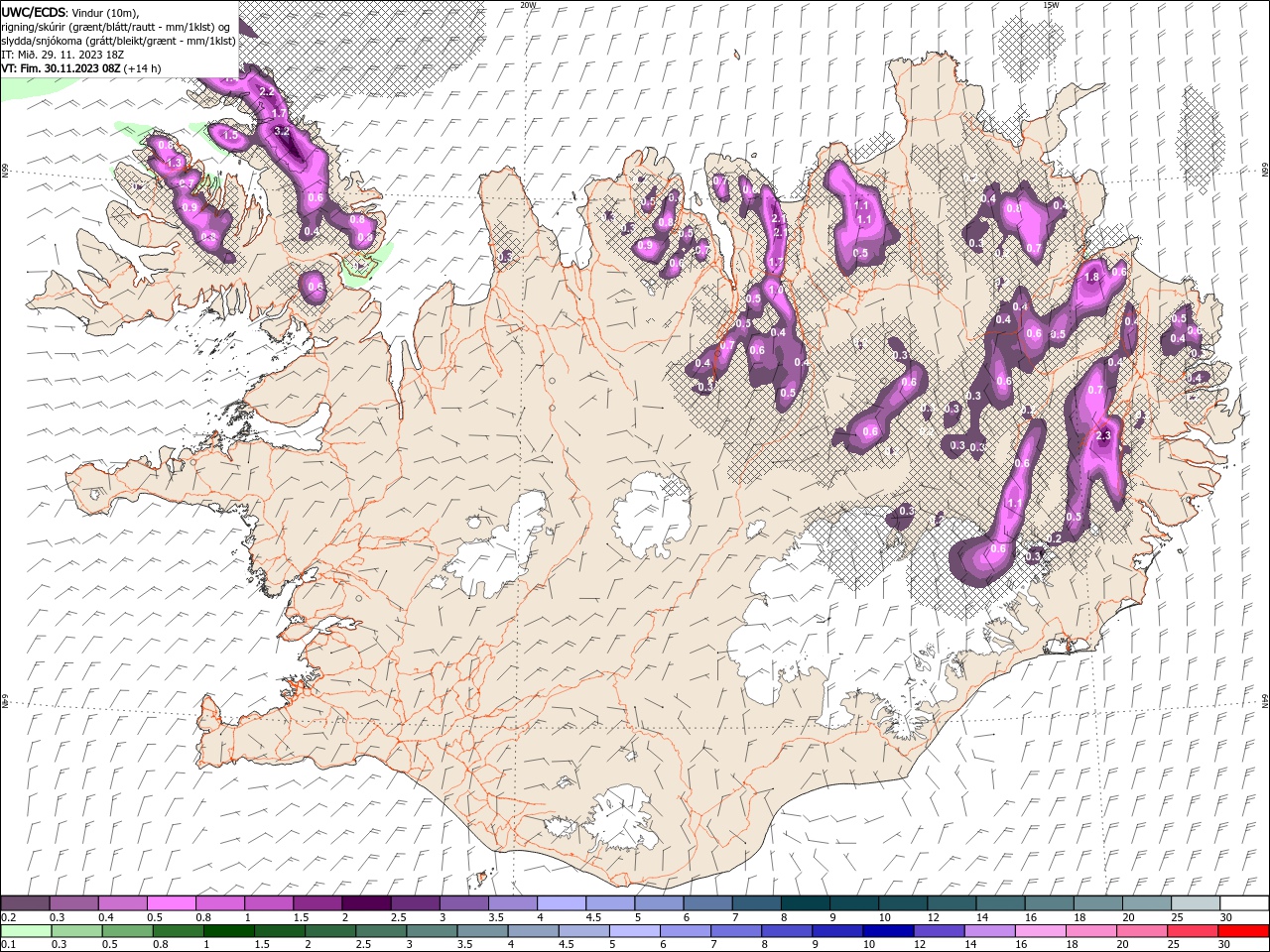Select the darkest green 1 swatch, lower row
Viewport: 1270px width, 952px height.
[x=228, y=931]
